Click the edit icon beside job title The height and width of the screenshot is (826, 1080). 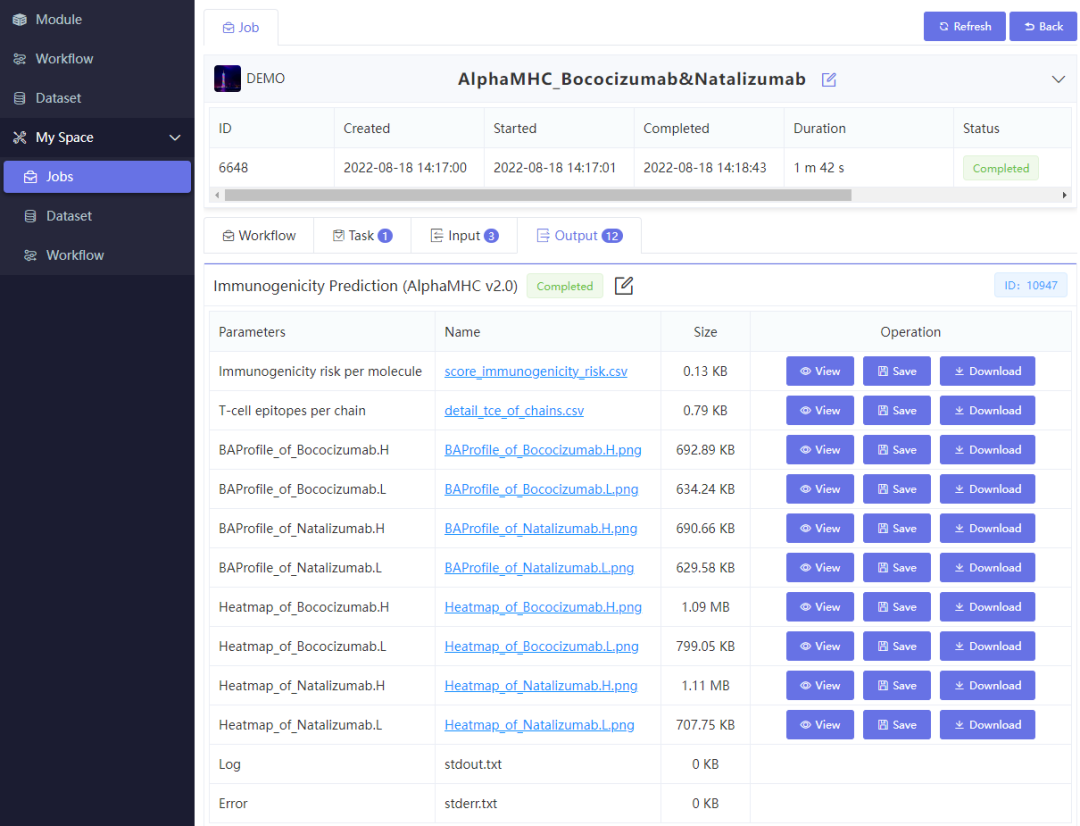828,79
